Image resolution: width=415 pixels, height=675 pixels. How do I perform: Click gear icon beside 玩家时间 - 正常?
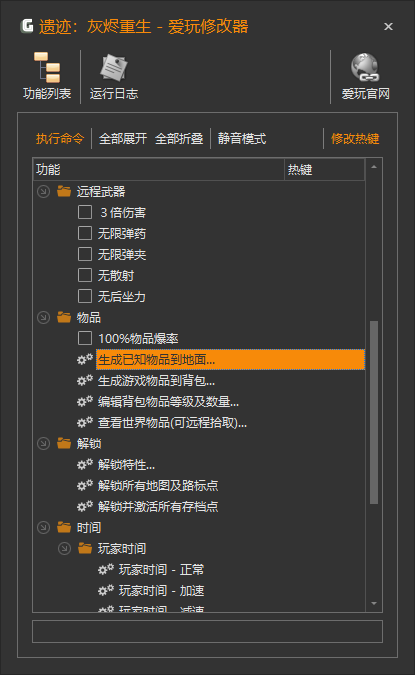click(x=106, y=569)
